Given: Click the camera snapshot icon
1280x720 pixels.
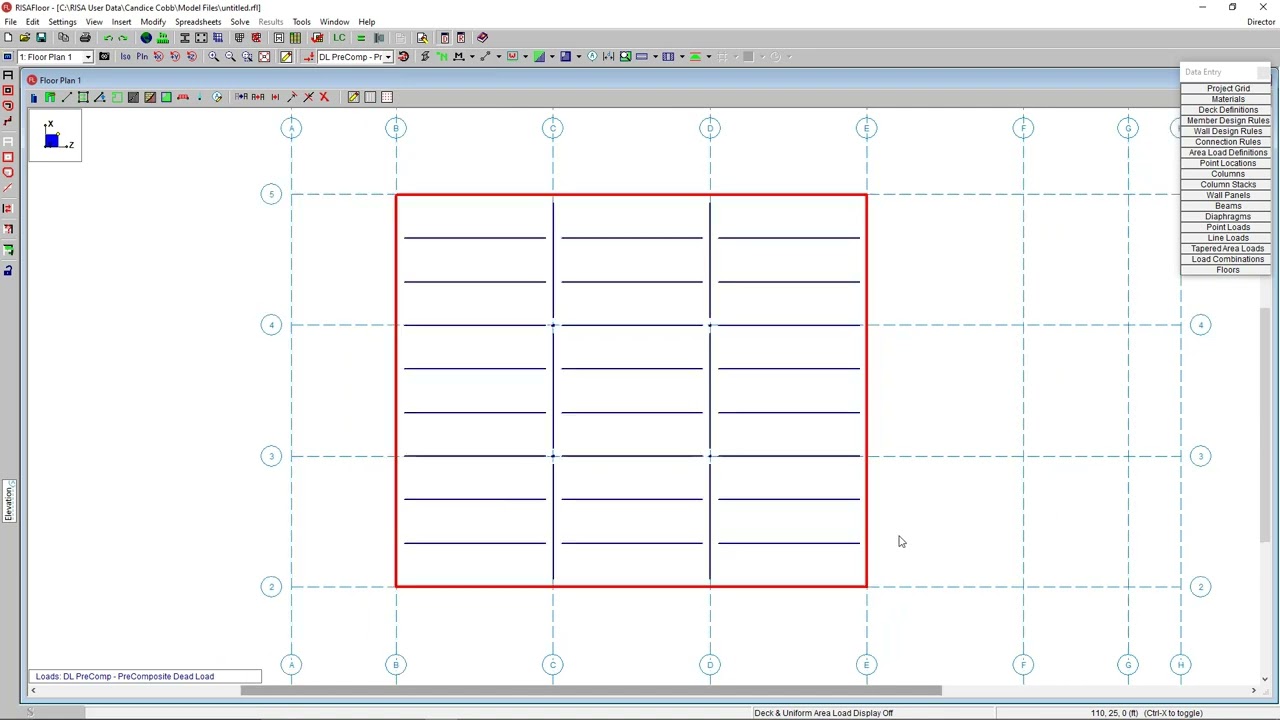Looking at the screenshot, I should click(104, 57).
